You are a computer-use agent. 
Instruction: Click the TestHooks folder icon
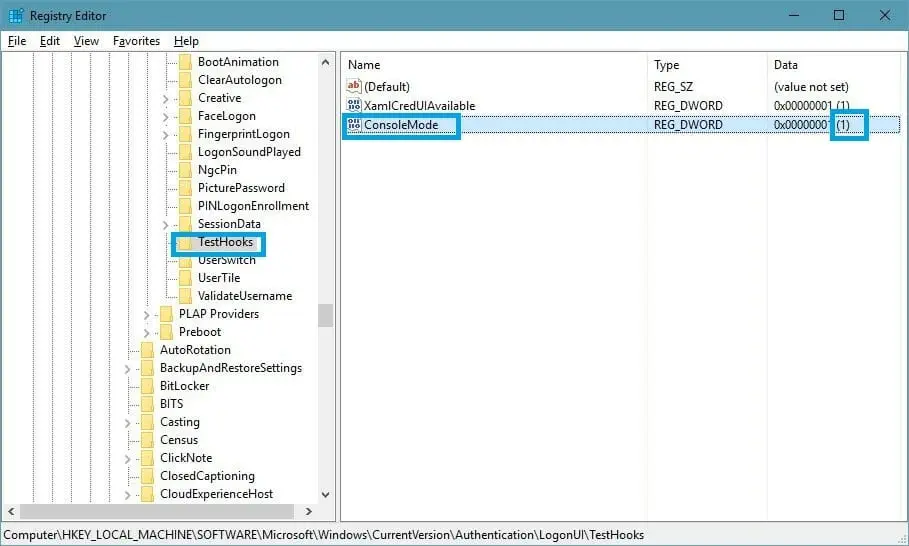click(x=186, y=242)
